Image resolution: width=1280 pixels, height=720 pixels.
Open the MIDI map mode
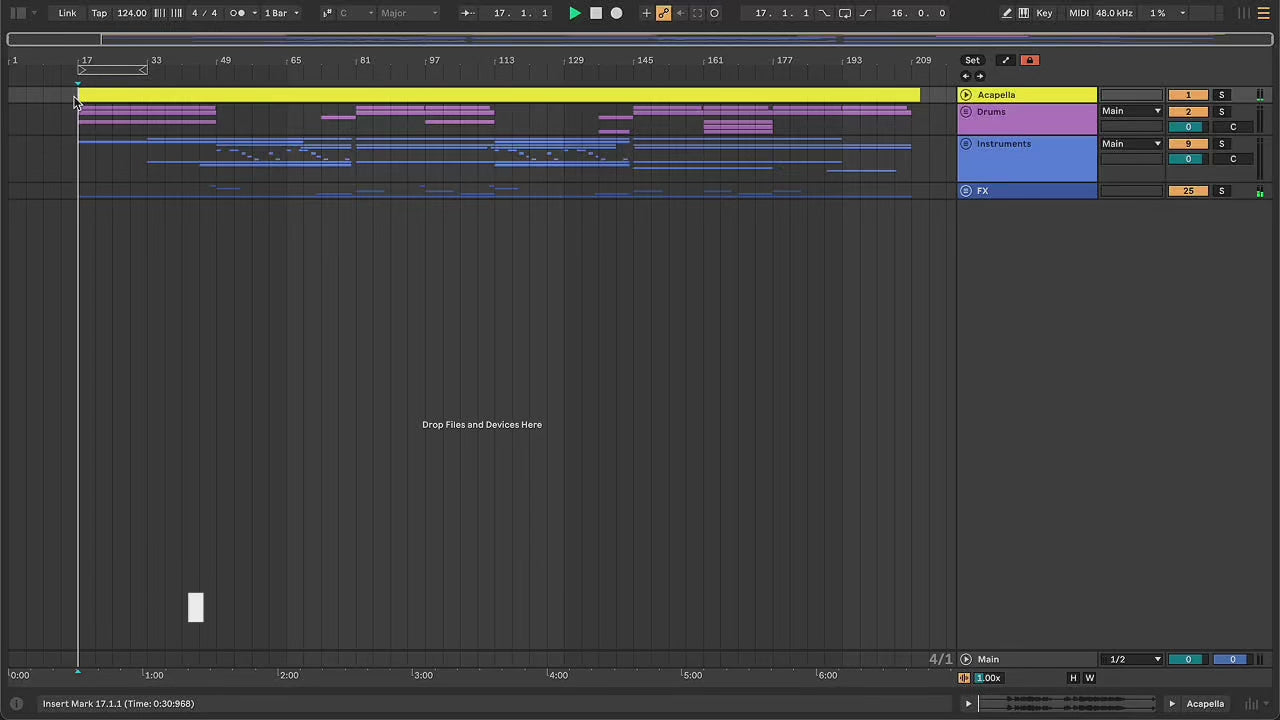pyautogui.click(x=1078, y=13)
